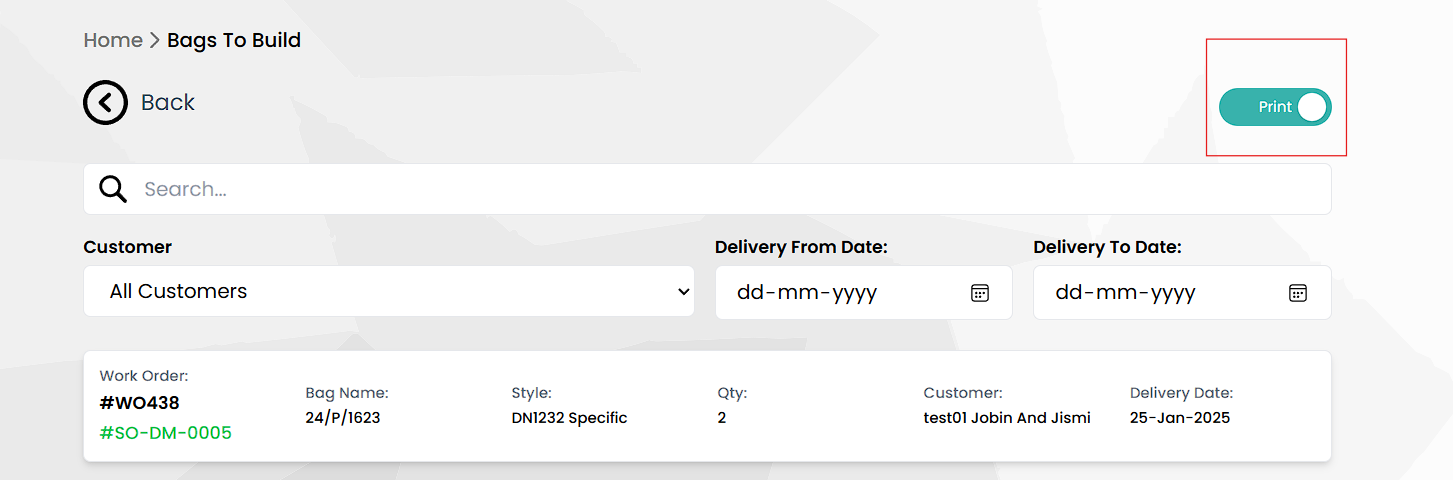
Task: Click the Qty value 2
Action: click(x=722, y=418)
